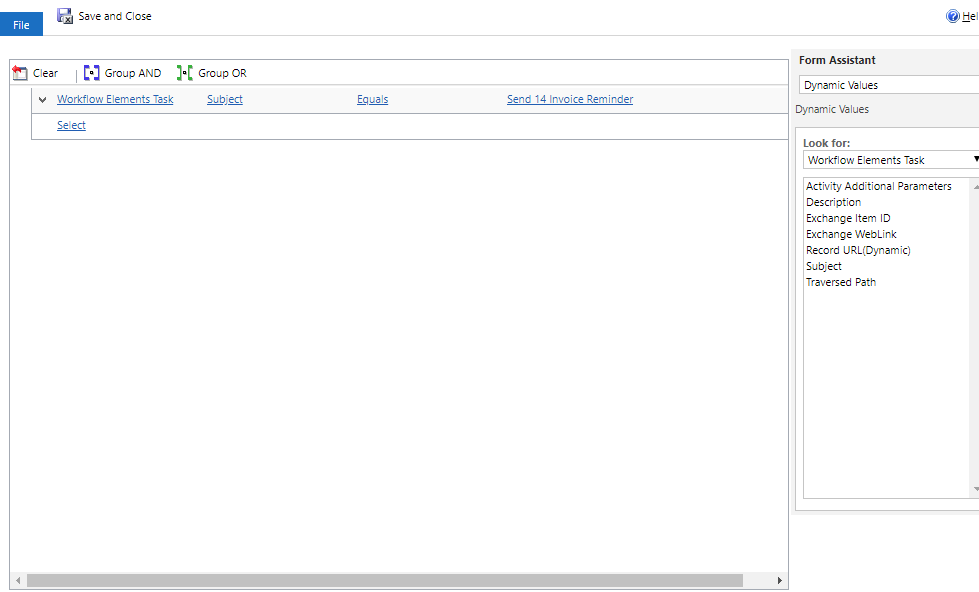This screenshot has height=592, width=979.
Task: Change the Equals operator link
Action: 372,99
